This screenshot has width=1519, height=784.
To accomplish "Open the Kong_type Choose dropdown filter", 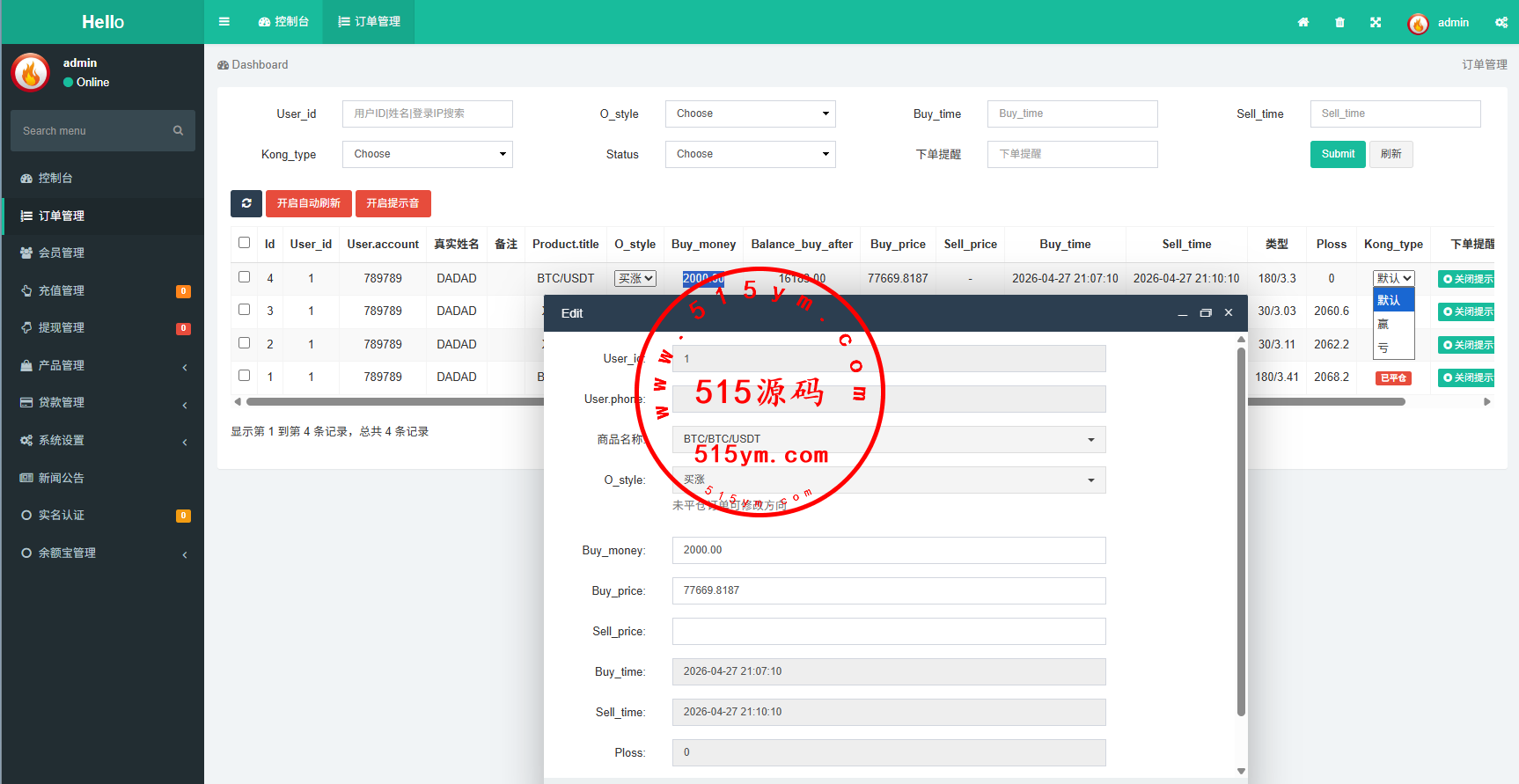I will click(427, 154).
